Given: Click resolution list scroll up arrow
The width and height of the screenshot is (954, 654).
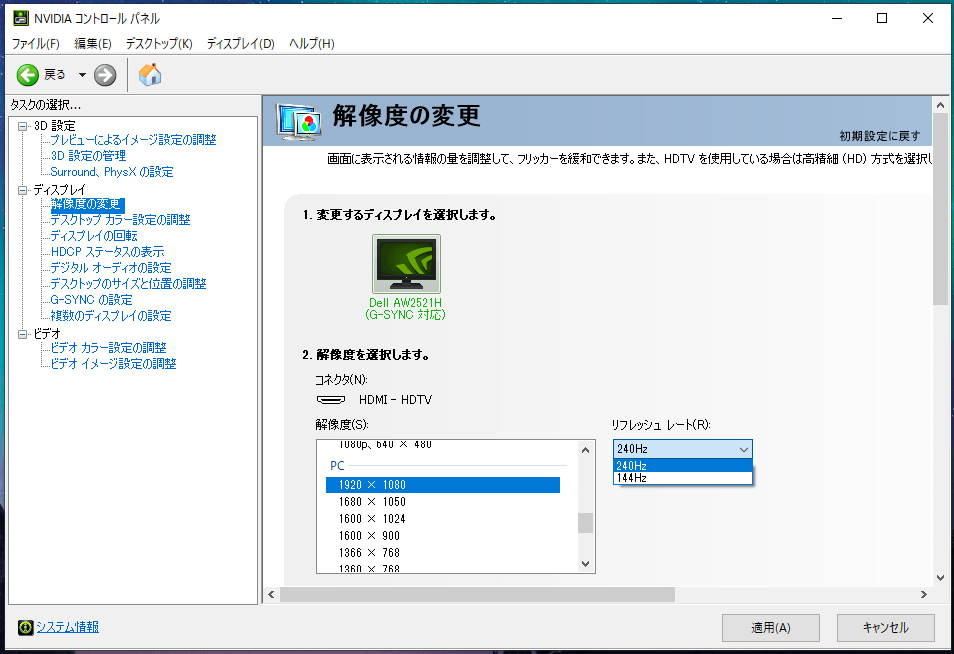Looking at the screenshot, I should 585,450.
